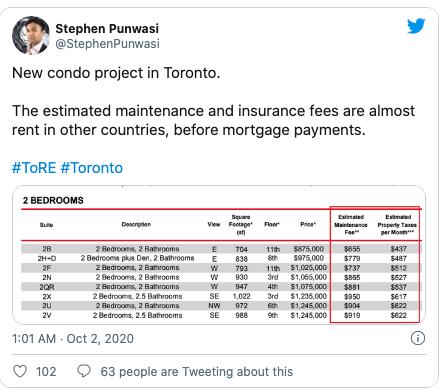439x392 pixels.
Task: Click the speech bubble reply icon
Action: point(84,371)
